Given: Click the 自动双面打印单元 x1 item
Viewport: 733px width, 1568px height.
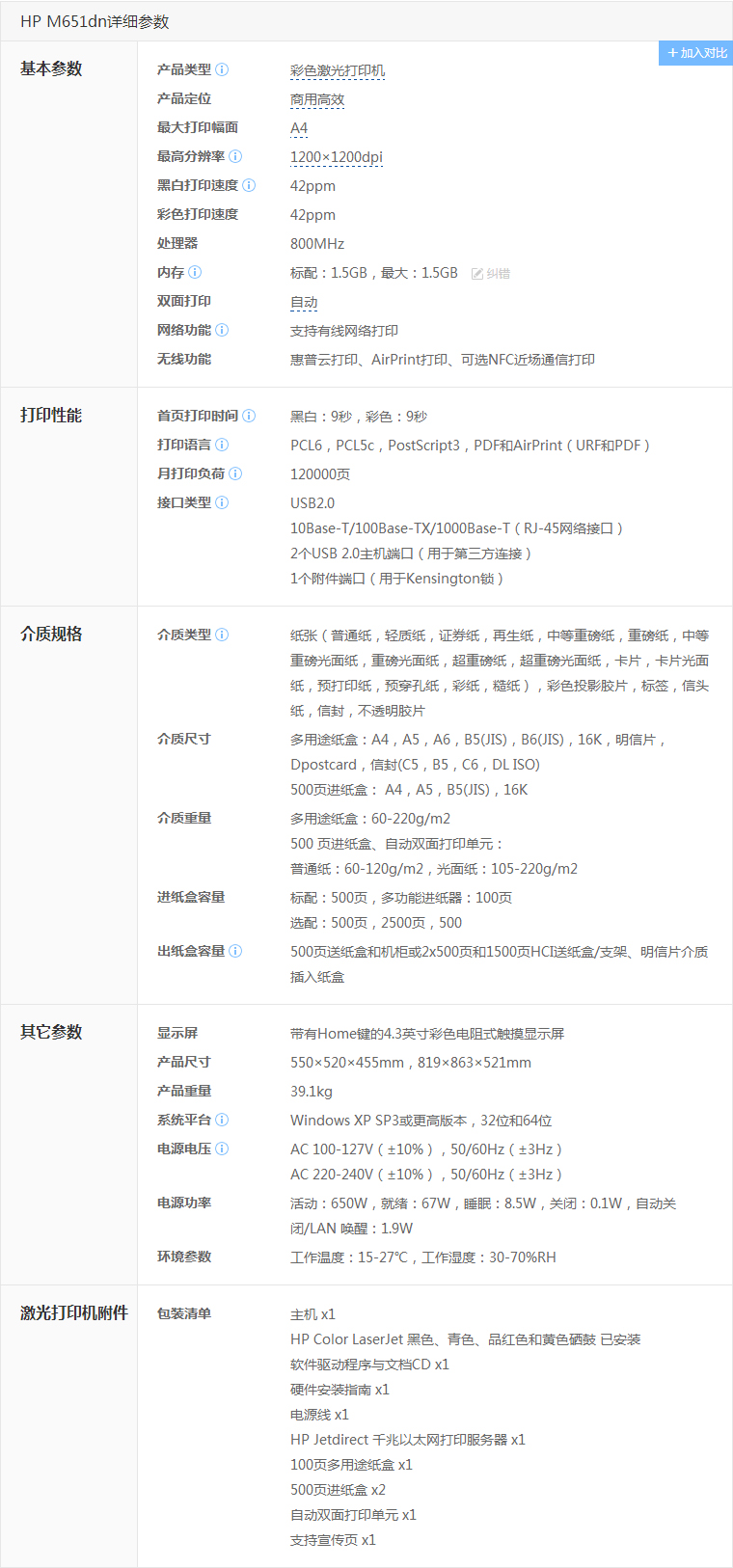Looking at the screenshot, I should click(353, 1515).
